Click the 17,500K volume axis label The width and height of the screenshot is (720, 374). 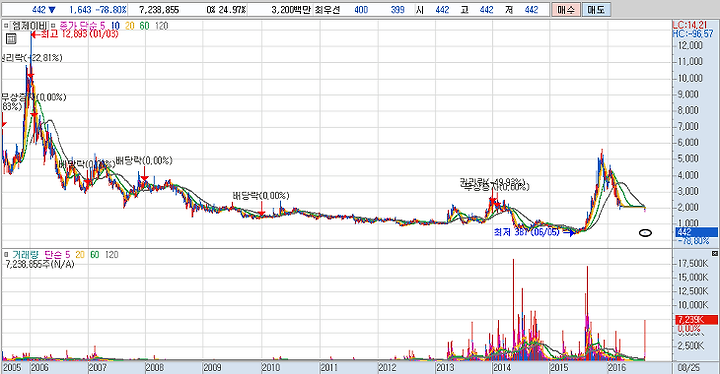coord(693,263)
